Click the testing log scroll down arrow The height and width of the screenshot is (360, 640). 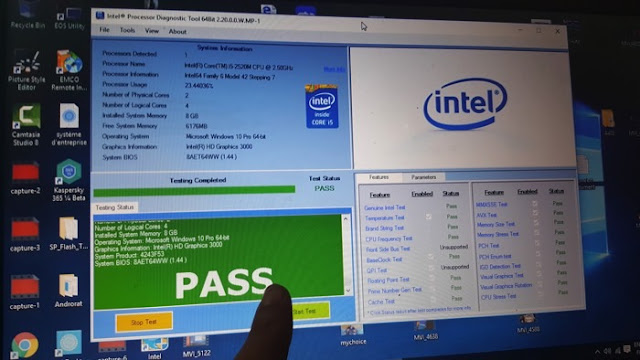pos(348,291)
